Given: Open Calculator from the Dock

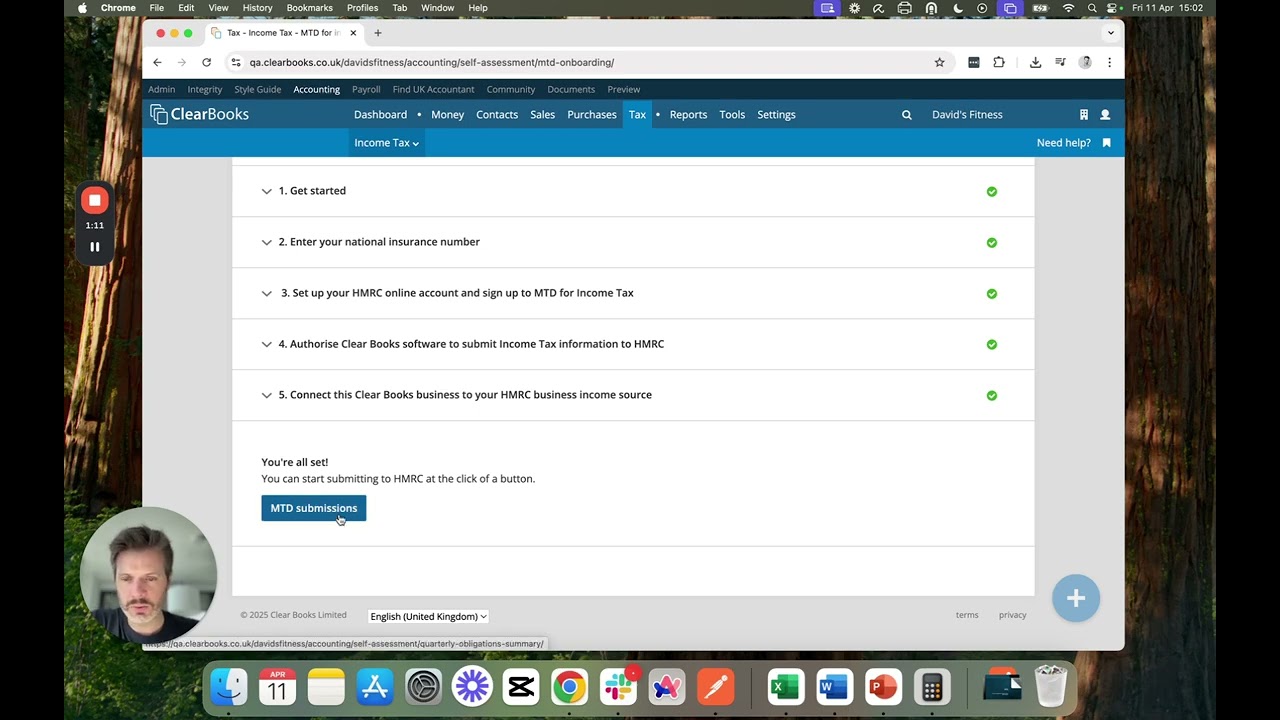Looking at the screenshot, I should tap(932, 687).
